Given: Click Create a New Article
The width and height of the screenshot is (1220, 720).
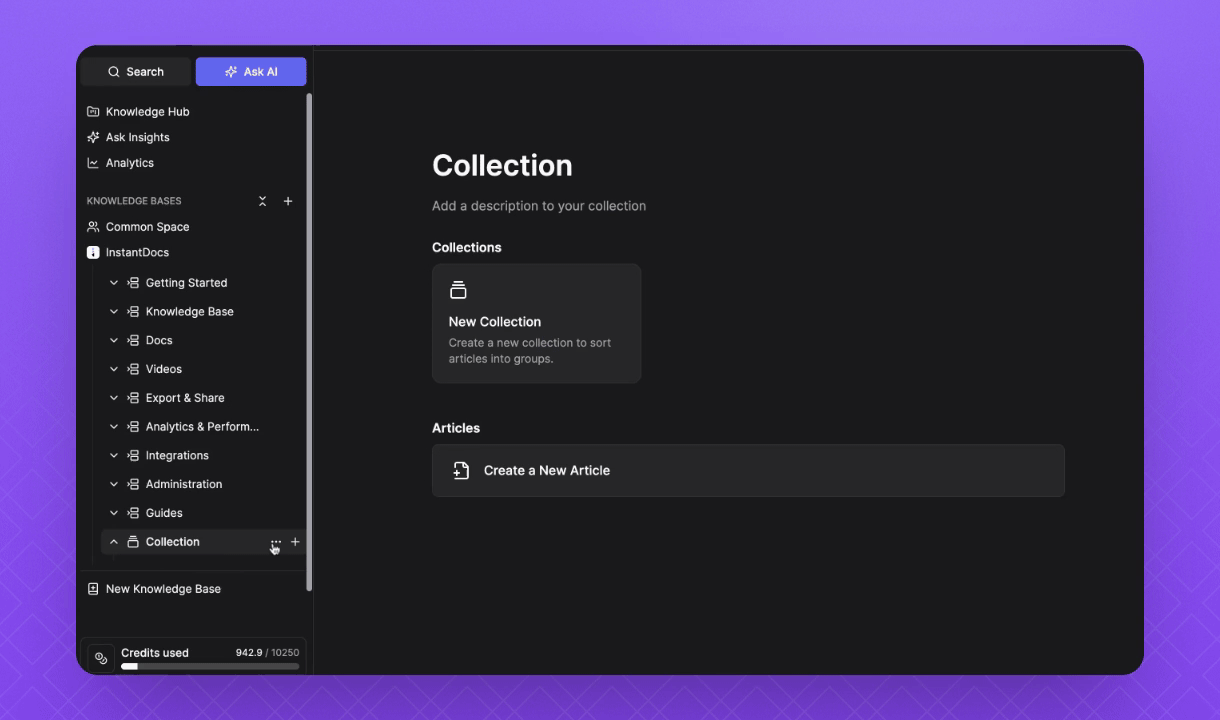Looking at the screenshot, I should tap(748, 470).
